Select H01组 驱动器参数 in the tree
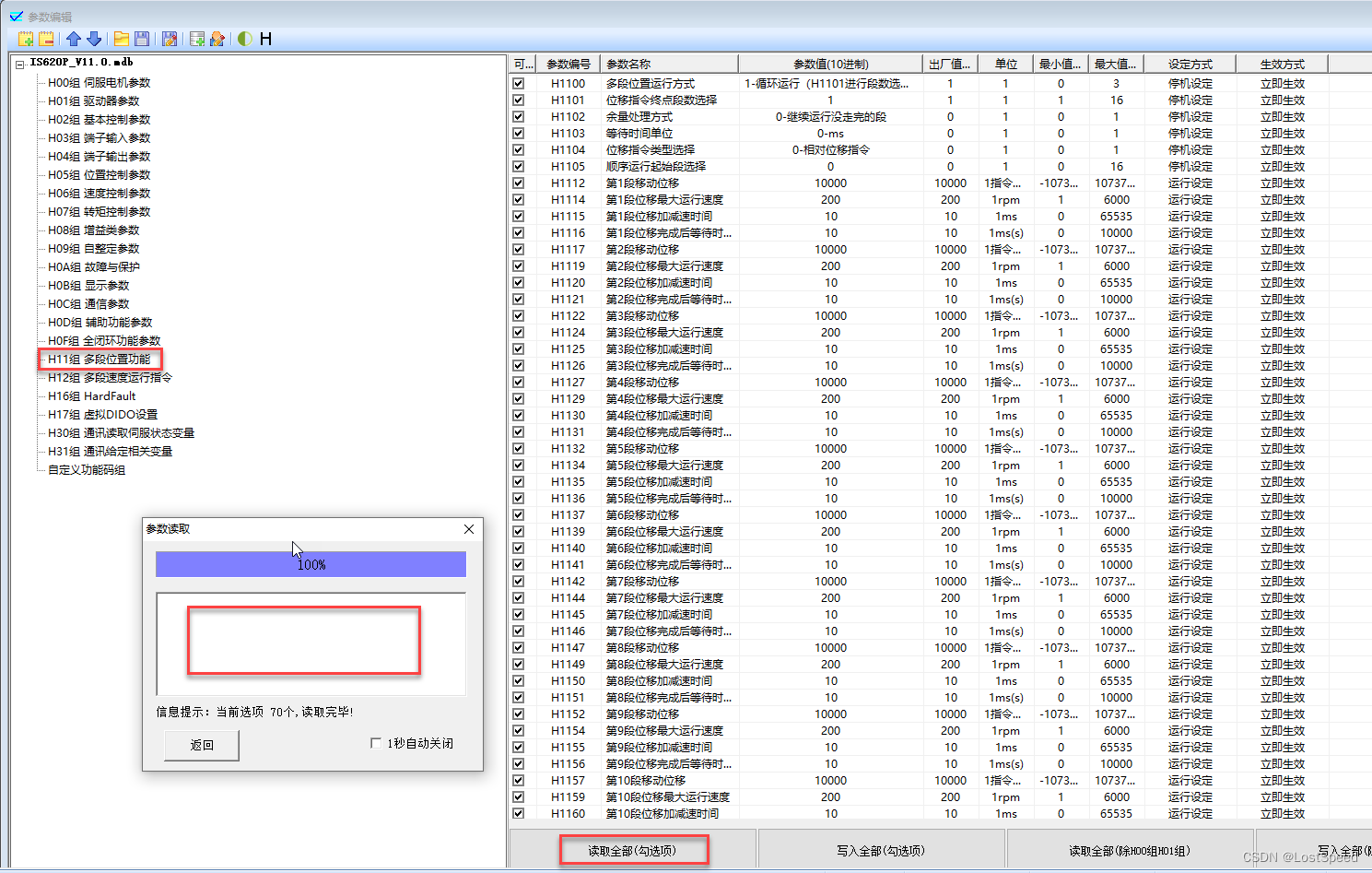Screen dimensions: 1372x873 point(94,101)
